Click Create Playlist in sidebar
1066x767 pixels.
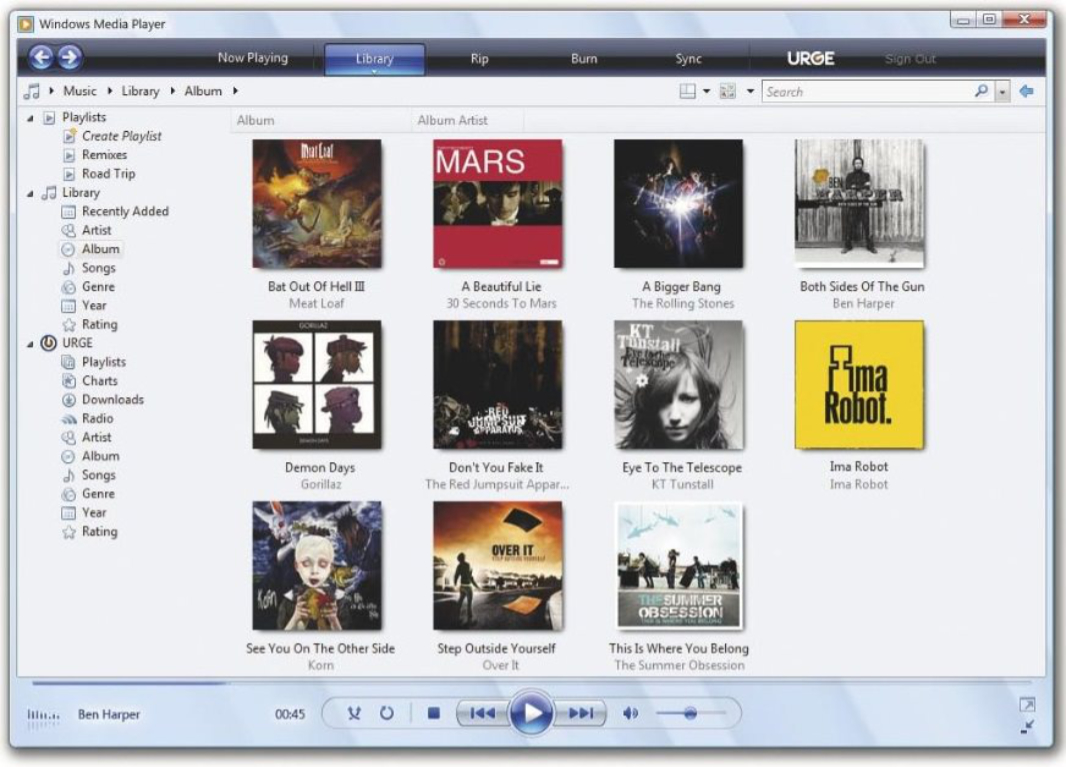pos(122,136)
